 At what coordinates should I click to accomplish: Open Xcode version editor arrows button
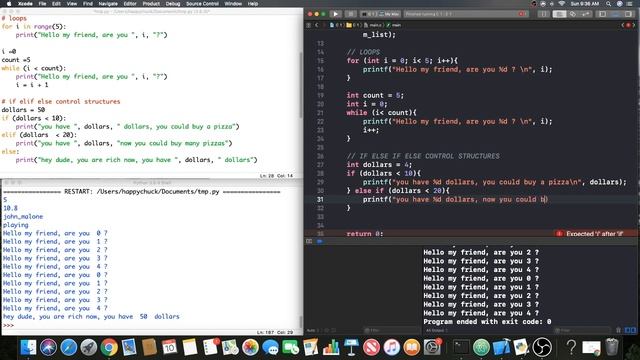586,14
